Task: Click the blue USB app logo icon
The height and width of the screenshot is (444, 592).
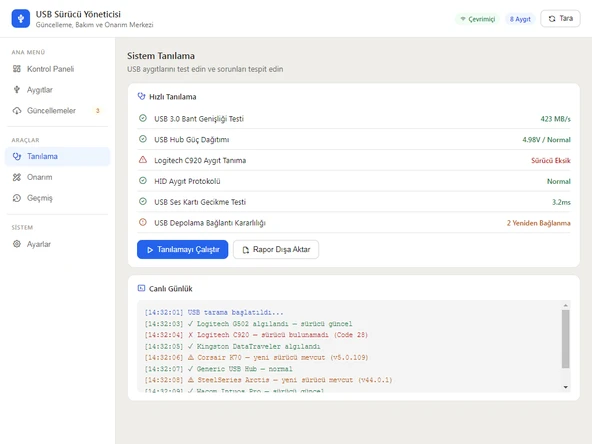Action: click(21, 18)
